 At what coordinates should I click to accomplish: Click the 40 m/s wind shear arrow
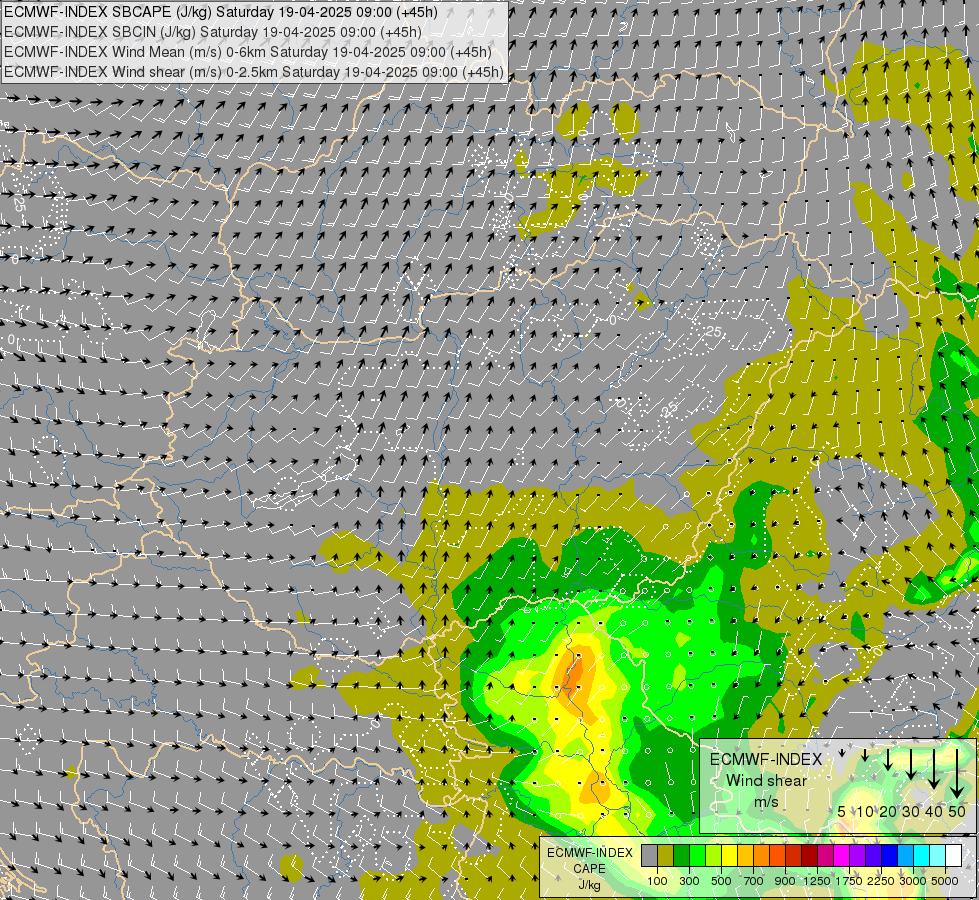pos(934,769)
